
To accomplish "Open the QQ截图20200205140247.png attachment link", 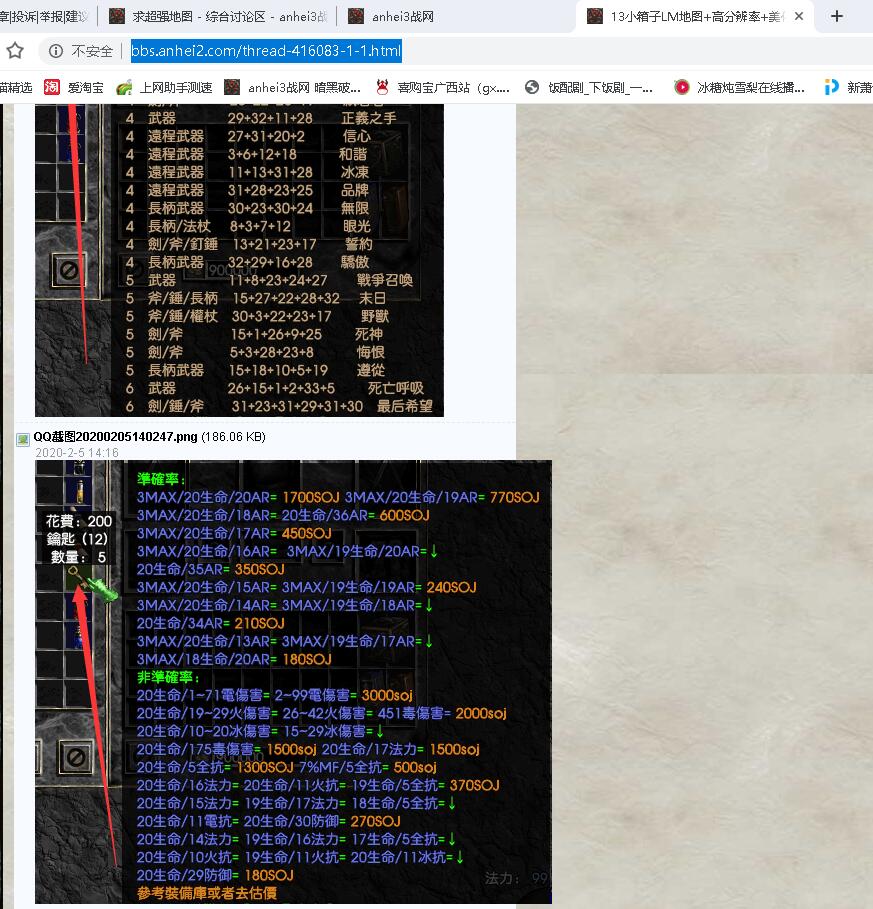I will coord(115,437).
